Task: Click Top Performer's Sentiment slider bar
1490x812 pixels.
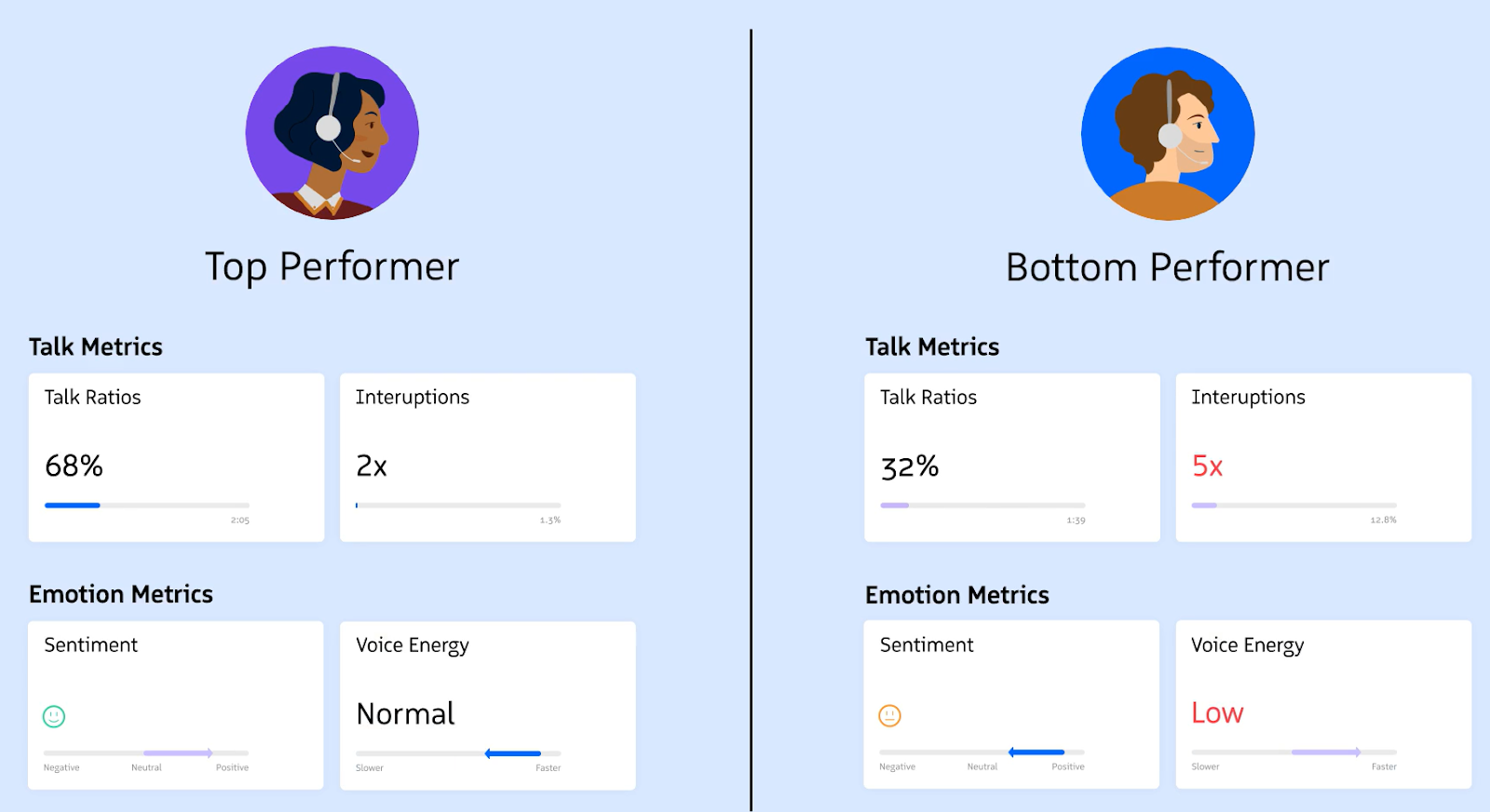Action: tap(146, 752)
